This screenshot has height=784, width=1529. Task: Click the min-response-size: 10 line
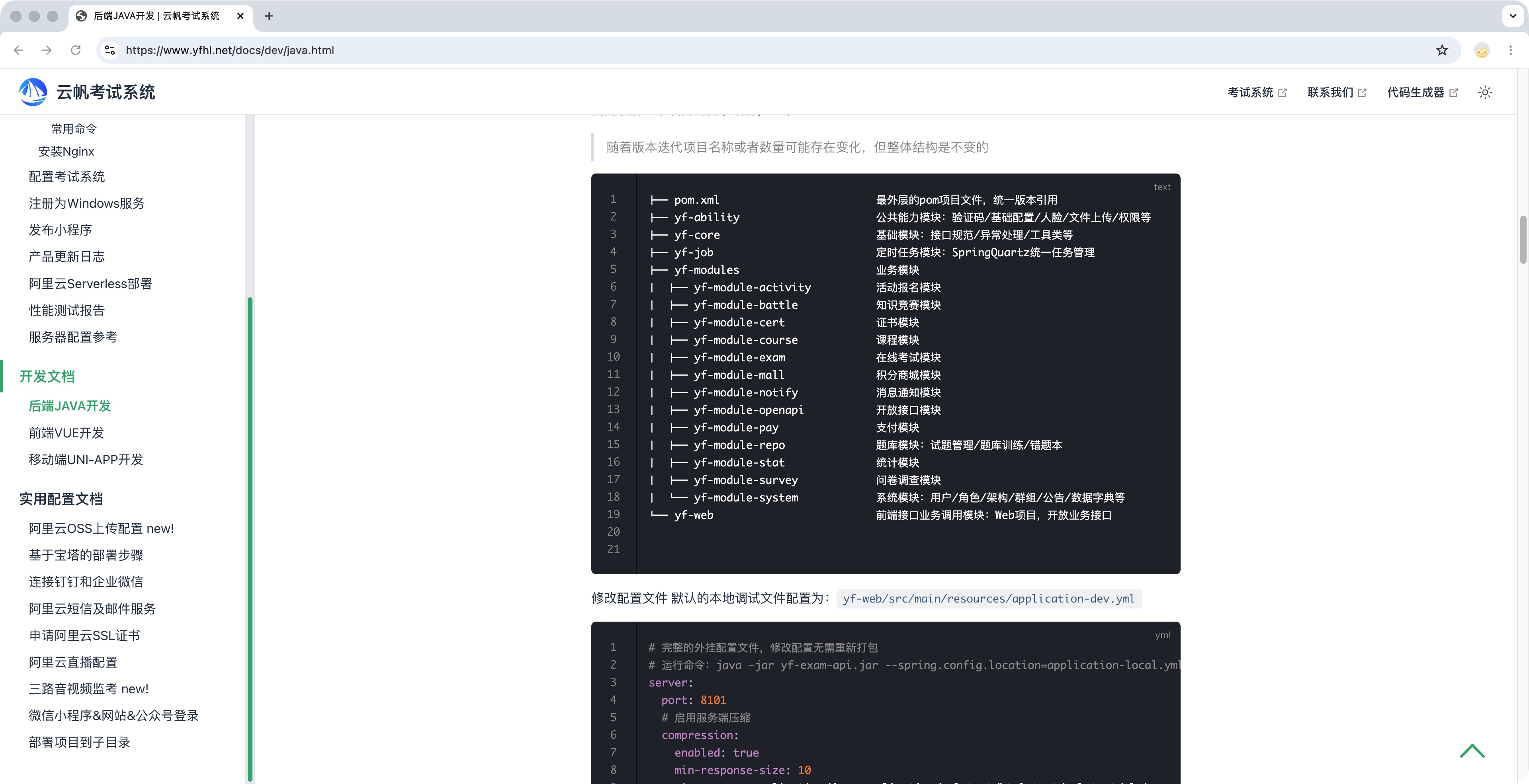click(x=743, y=770)
